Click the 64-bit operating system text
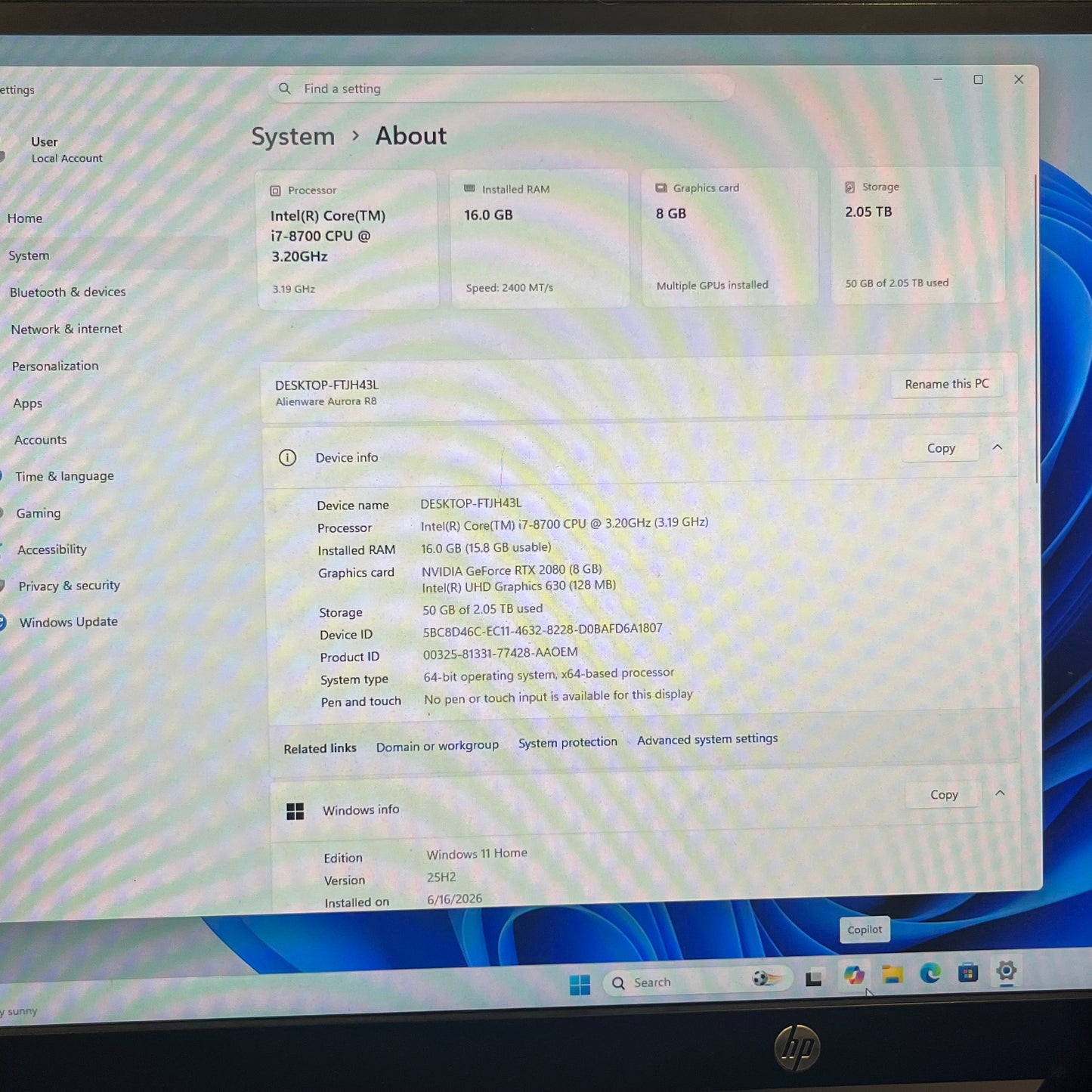The width and height of the screenshot is (1092, 1092). 549,674
